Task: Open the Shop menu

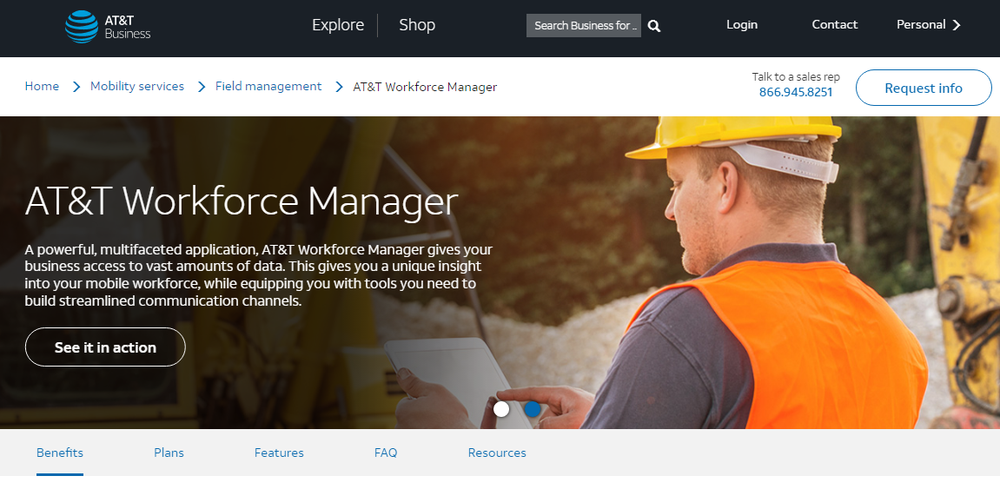Action: tap(417, 25)
